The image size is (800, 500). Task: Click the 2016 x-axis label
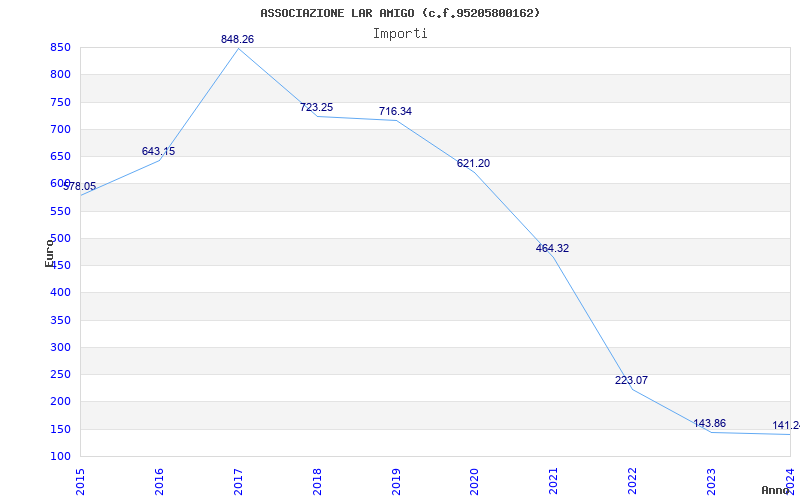(159, 481)
